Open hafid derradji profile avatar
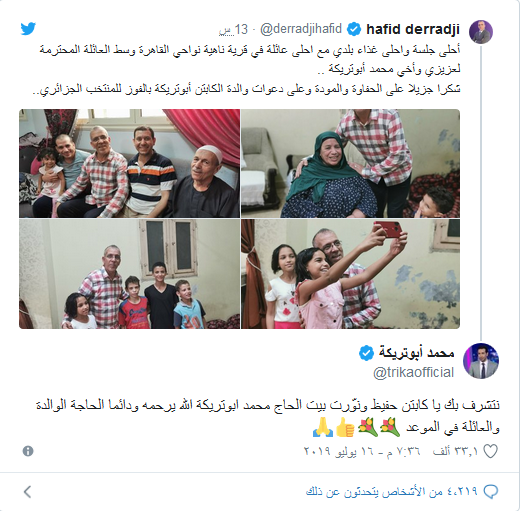The height and width of the screenshot is (518, 521). [481, 32]
